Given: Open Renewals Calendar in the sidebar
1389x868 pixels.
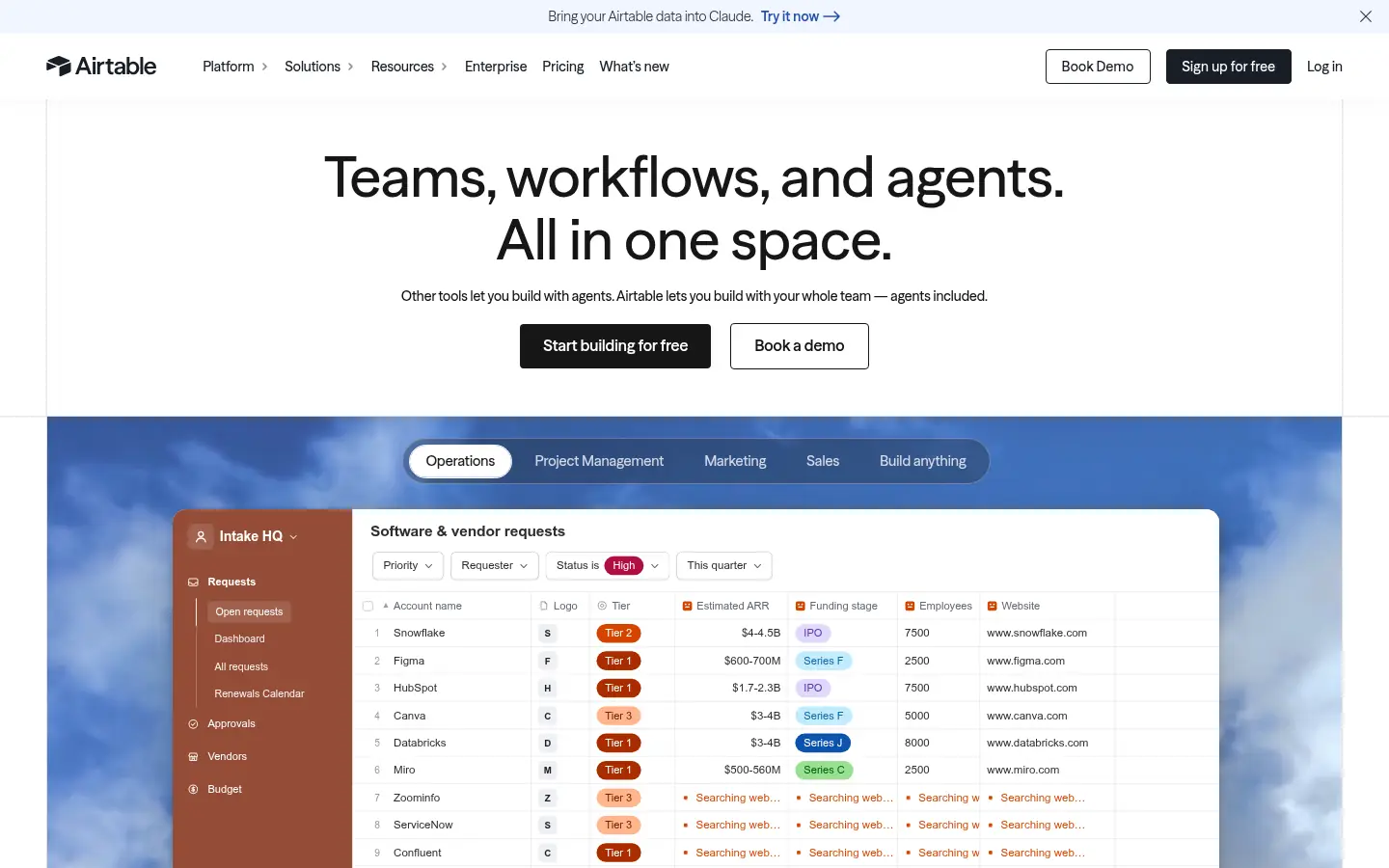Looking at the screenshot, I should [259, 694].
